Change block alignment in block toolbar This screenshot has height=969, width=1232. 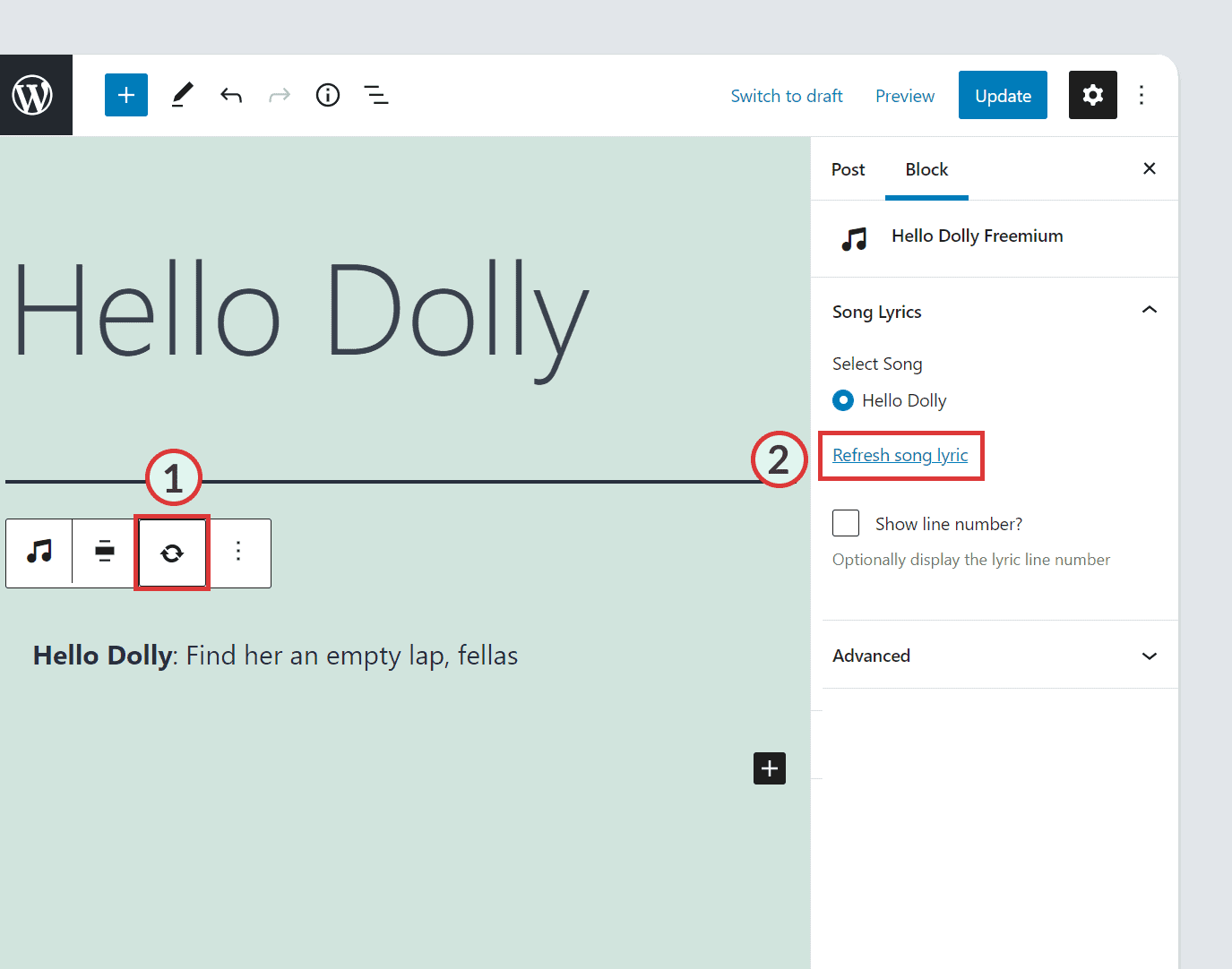pos(105,553)
